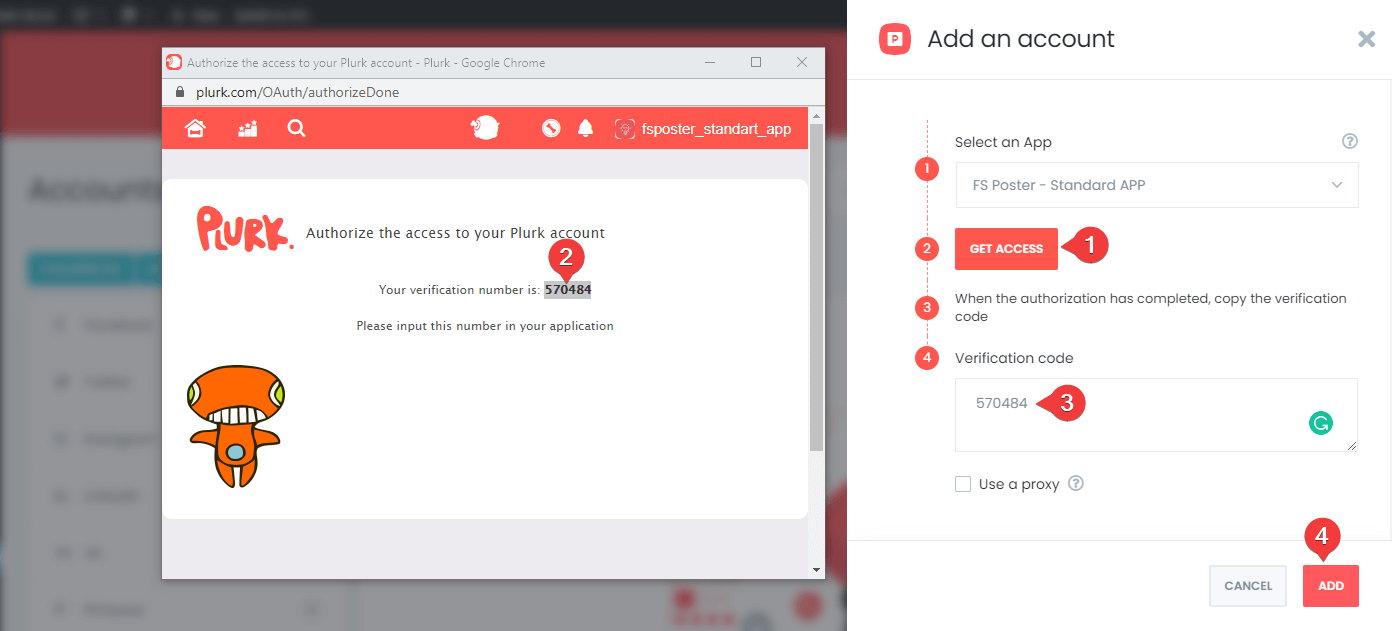
Task: Select verification number 570484 on the Plurk page
Action: 567,290
